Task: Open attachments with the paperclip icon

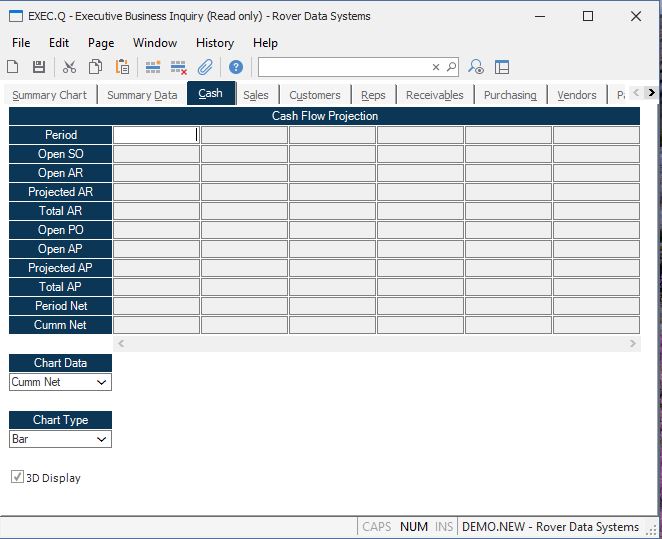Action: click(x=205, y=67)
